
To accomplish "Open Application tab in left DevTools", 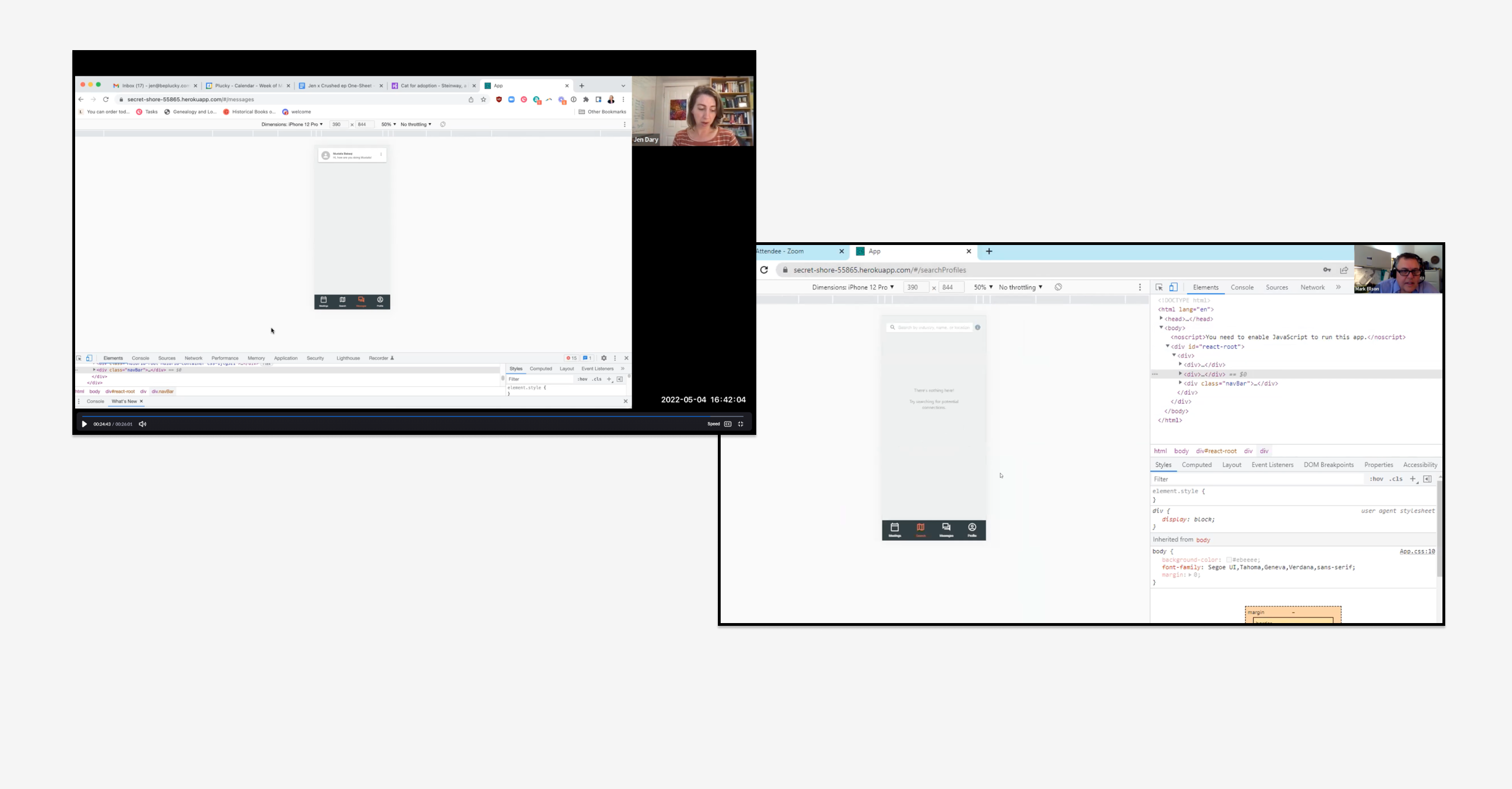I will (x=286, y=359).
